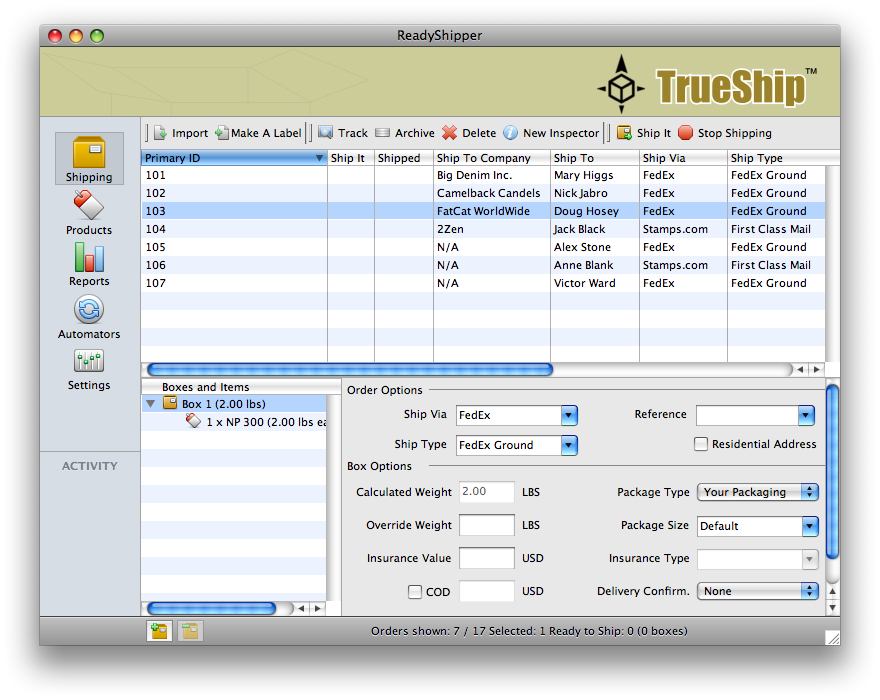Image resolution: width=880 pixels, height=700 pixels.
Task: Click the COD amount input field
Action: point(487,591)
